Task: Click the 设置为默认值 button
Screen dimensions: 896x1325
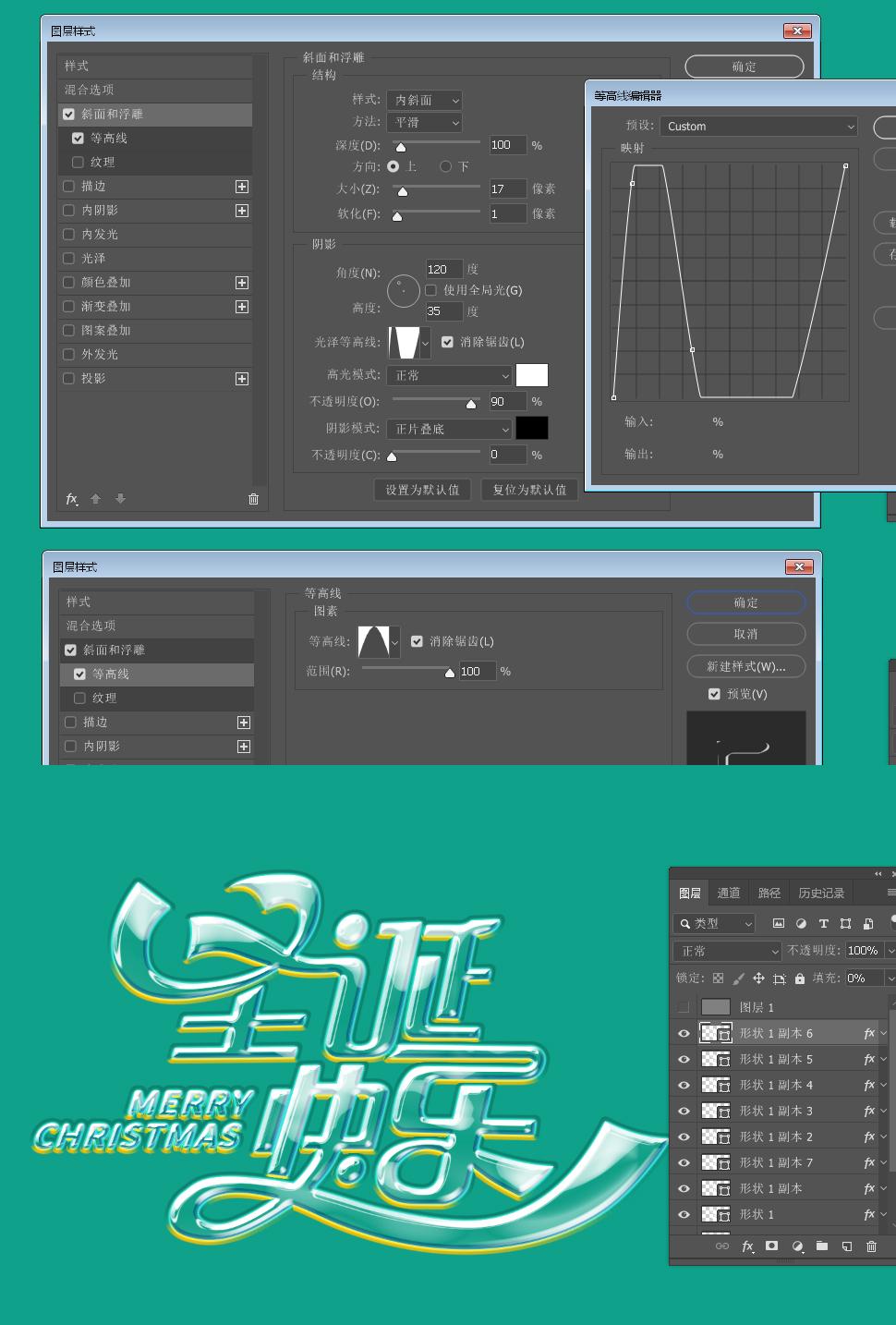Action: pos(423,490)
